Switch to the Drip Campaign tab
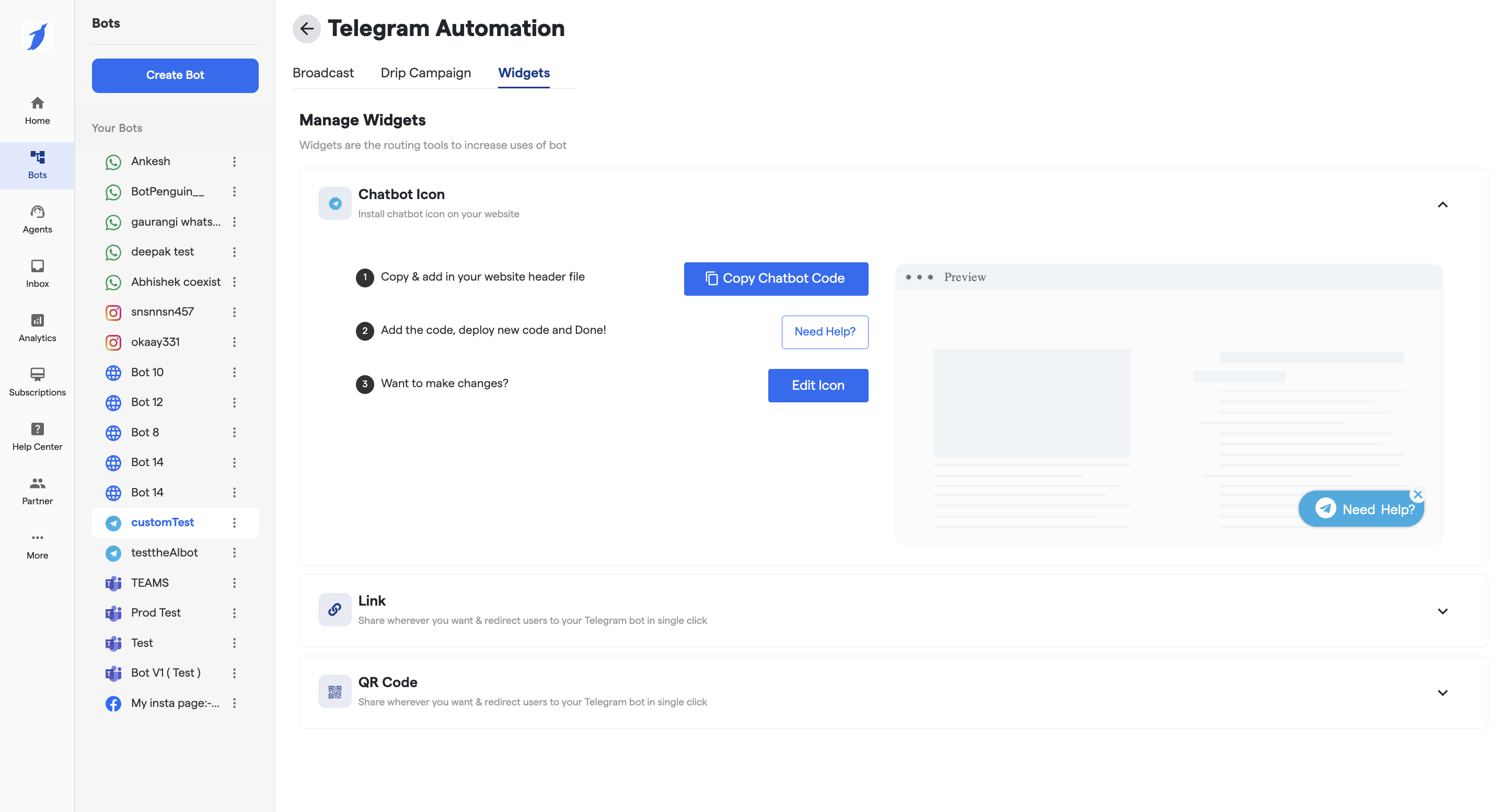The height and width of the screenshot is (812, 1501). [x=425, y=73]
